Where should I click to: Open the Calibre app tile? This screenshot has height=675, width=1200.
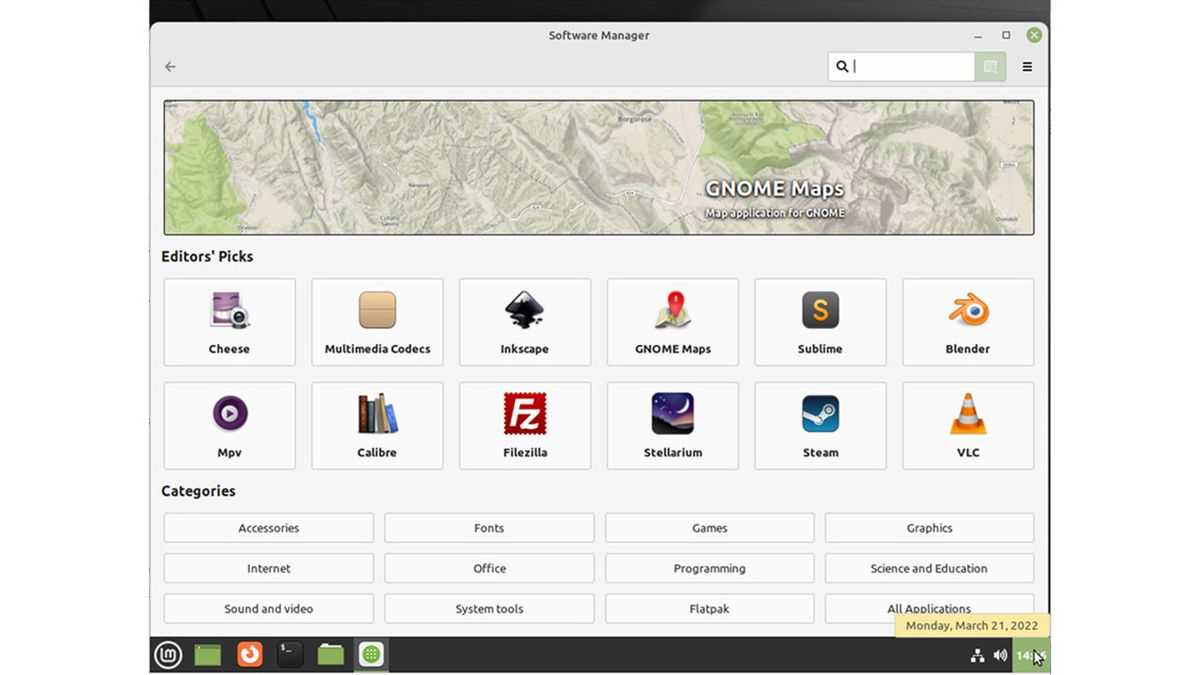pyautogui.click(x=377, y=426)
